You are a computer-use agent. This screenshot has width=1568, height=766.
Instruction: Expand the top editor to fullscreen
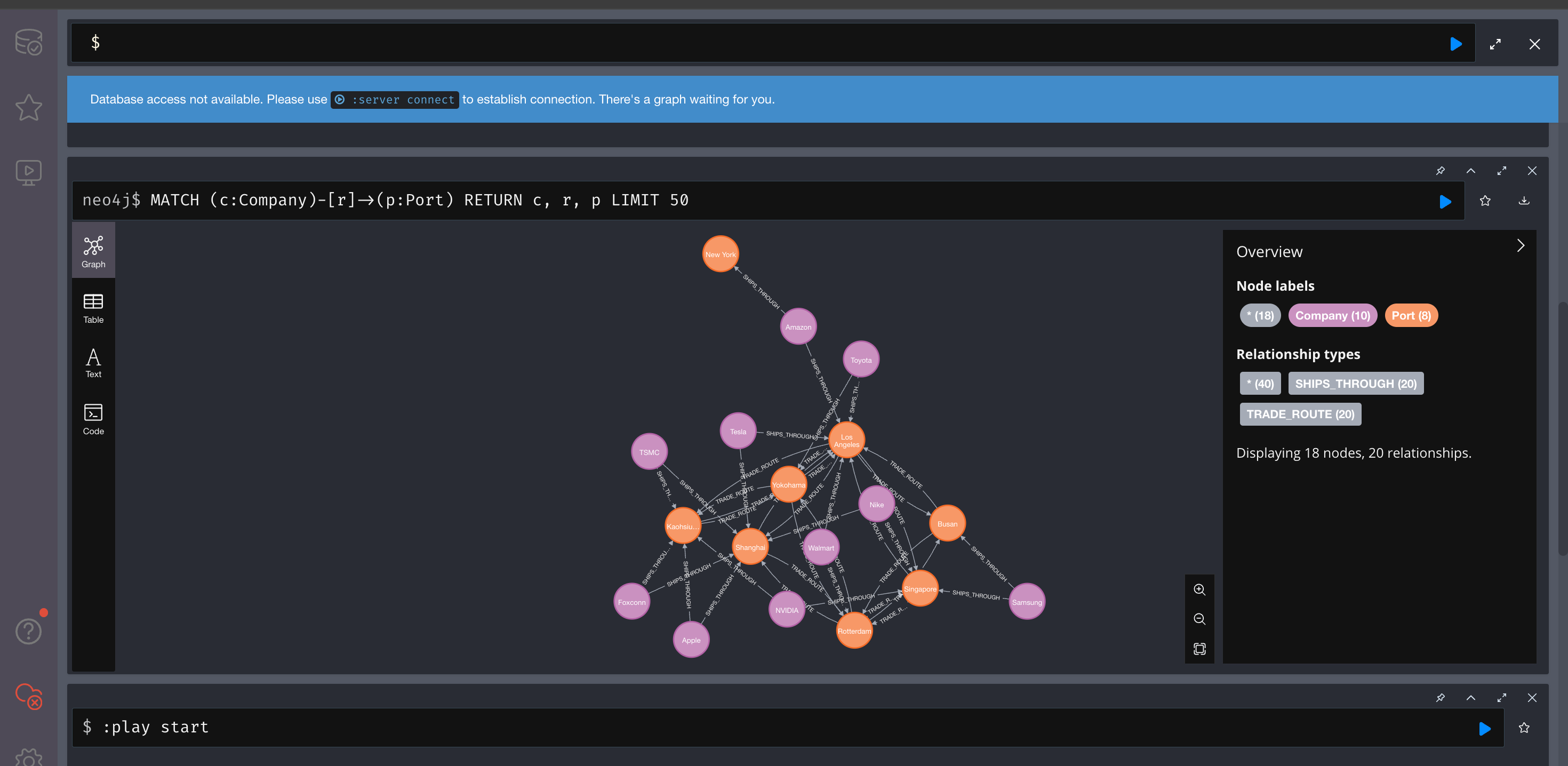[x=1495, y=44]
